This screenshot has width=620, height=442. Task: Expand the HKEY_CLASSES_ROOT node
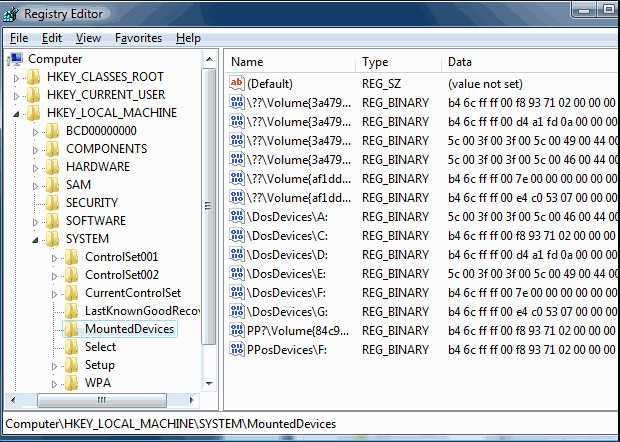tap(16, 78)
